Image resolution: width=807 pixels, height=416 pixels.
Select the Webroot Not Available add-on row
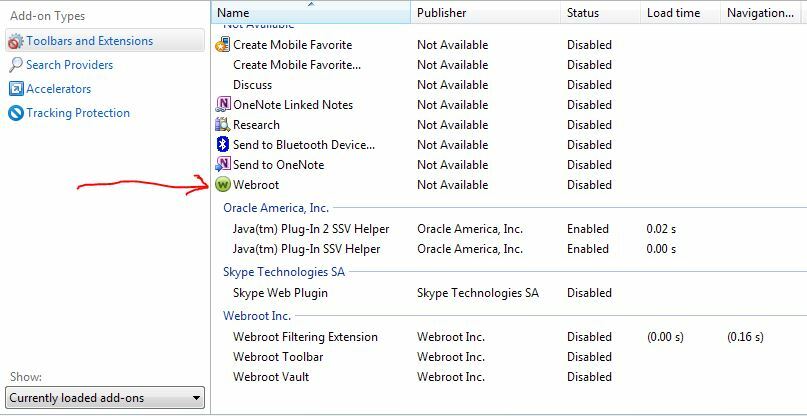click(x=510, y=185)
